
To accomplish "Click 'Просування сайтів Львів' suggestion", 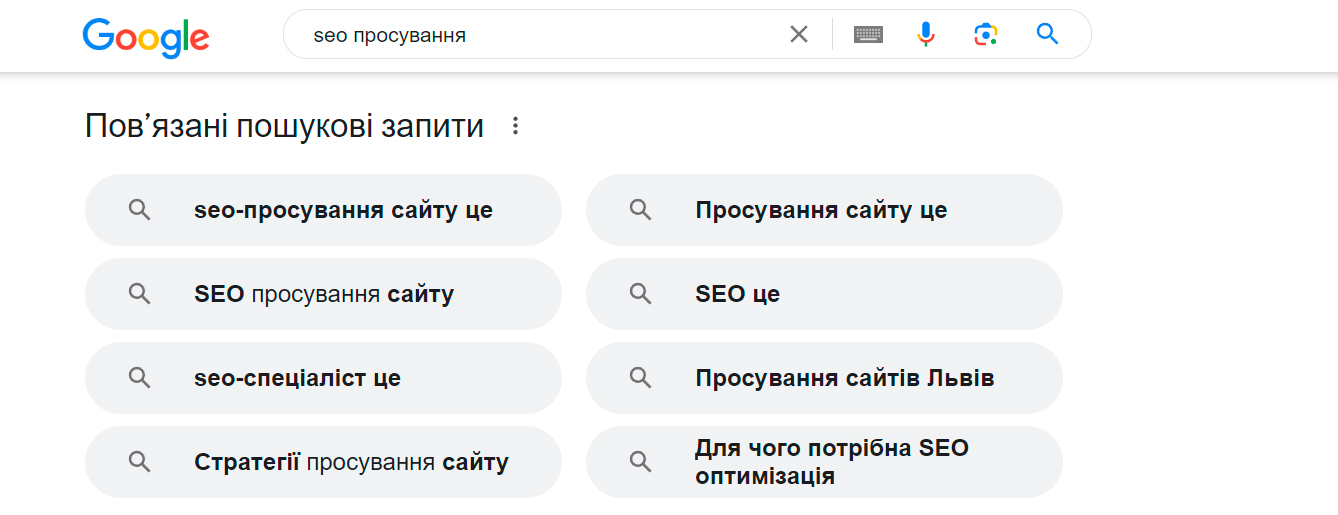I will tap(844, 378).
